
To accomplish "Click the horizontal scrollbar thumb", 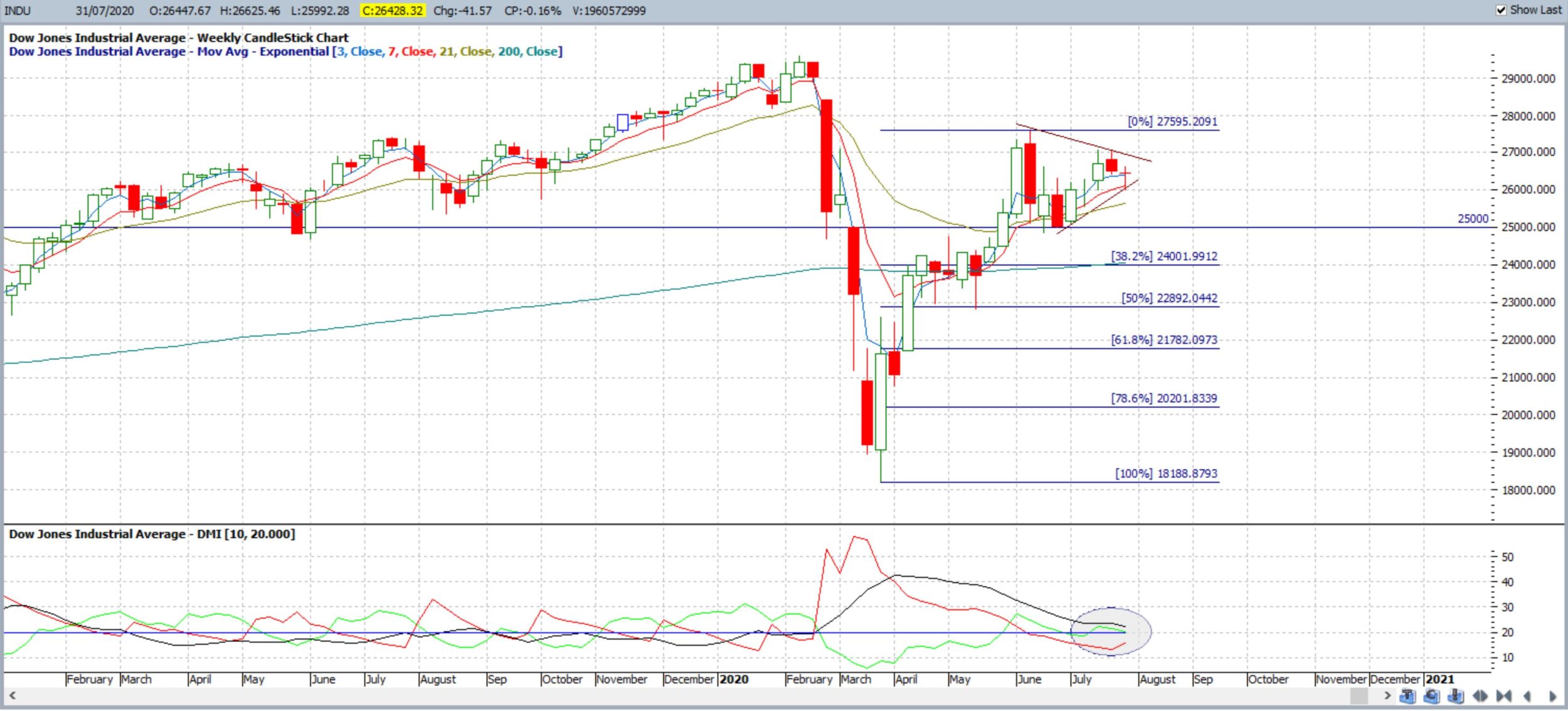I will tap(1359, 695).
